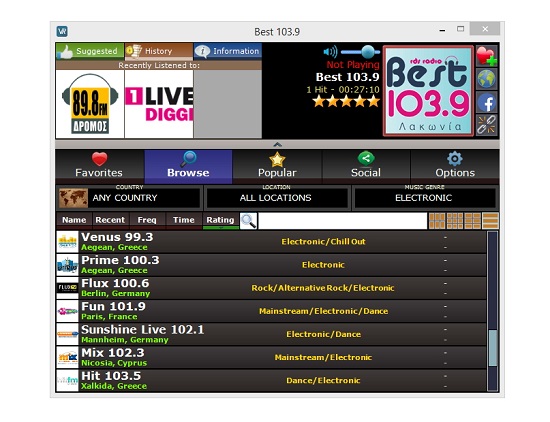Open the Information tab
This screenshot has width=550, height=422.
(x=228, y=51)
